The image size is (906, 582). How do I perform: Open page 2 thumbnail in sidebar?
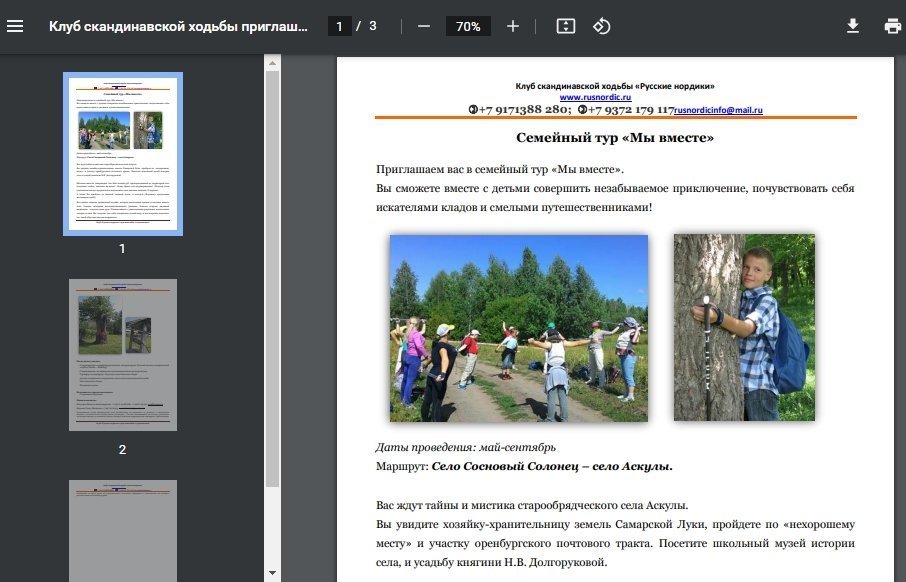[x=123, y=355]
